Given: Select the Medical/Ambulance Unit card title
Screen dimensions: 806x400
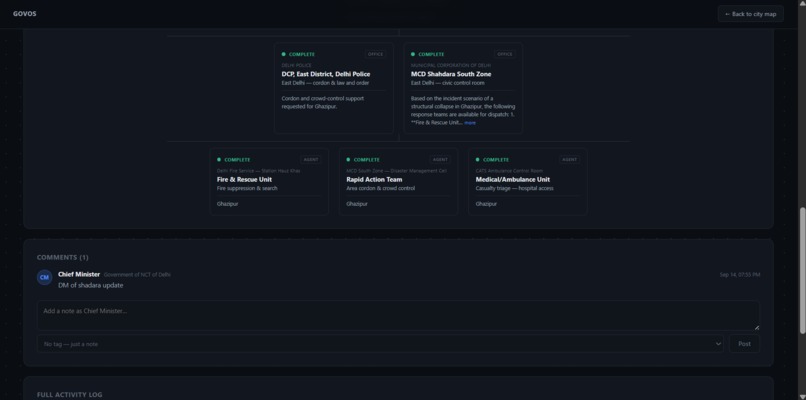Looking at the screenshot, I should pos(512,179).
